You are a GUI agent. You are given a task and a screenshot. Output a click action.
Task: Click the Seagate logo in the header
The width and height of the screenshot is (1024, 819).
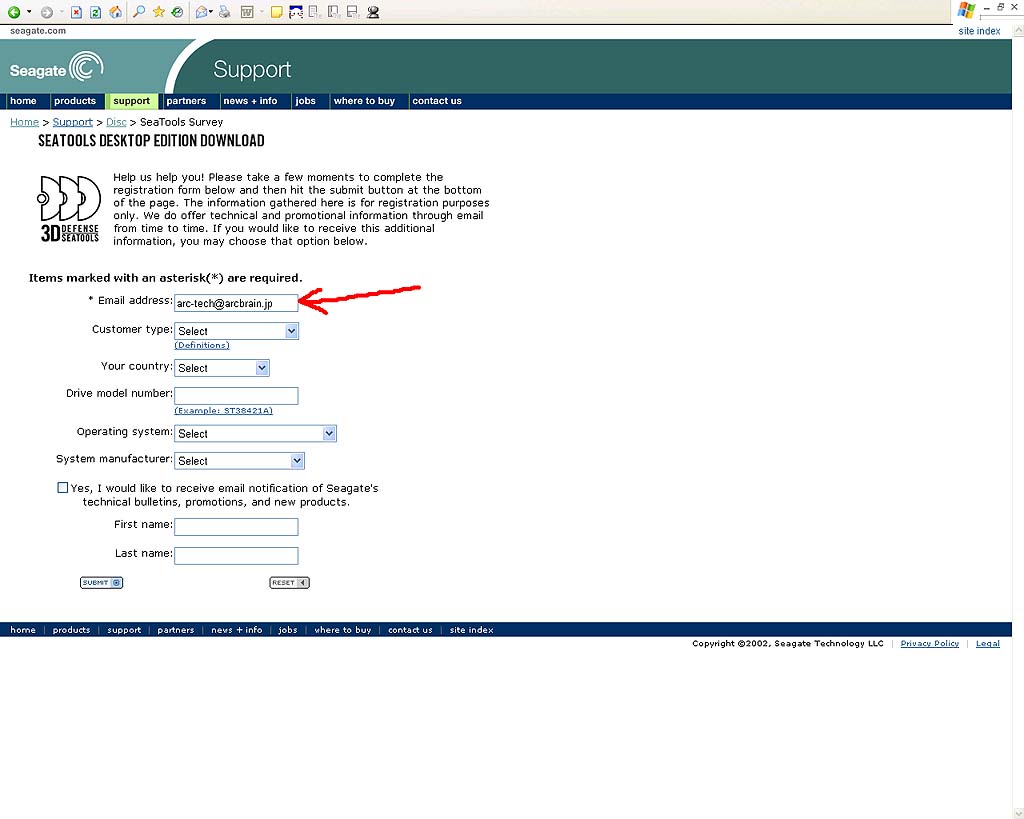[x=56, y=67]
